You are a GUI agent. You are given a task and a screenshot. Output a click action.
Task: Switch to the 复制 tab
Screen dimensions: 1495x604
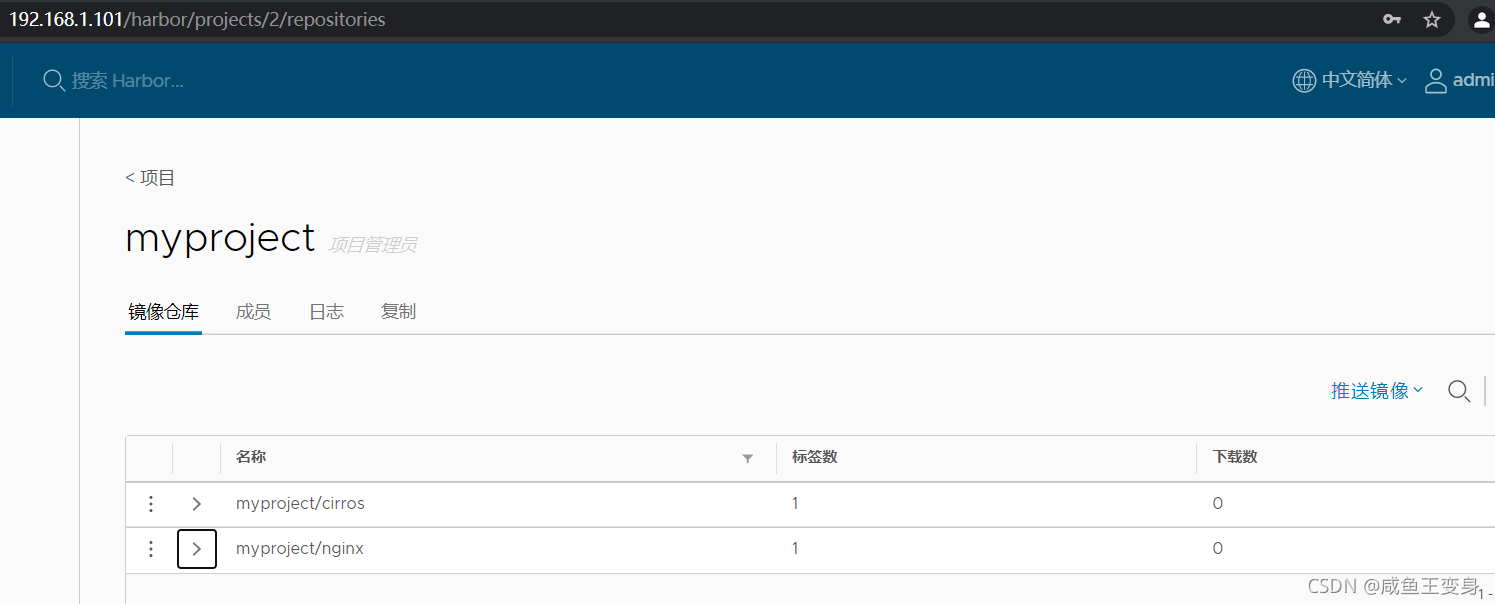click(x=398, y=312)
